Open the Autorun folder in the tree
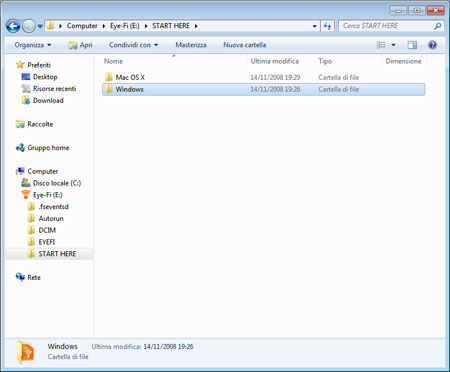This screenshot has width=450, height=372. pos(51,218)
